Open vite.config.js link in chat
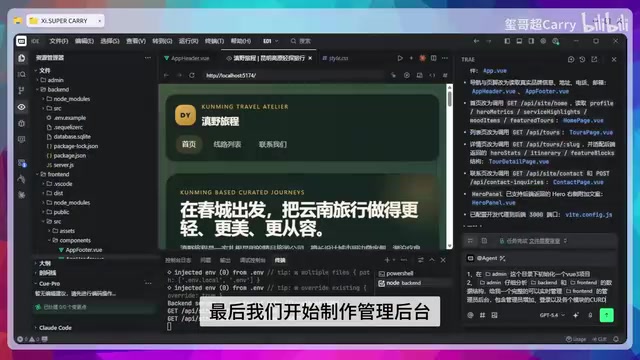The height and width of the screenshot is (360, 640). click(589, 215)
